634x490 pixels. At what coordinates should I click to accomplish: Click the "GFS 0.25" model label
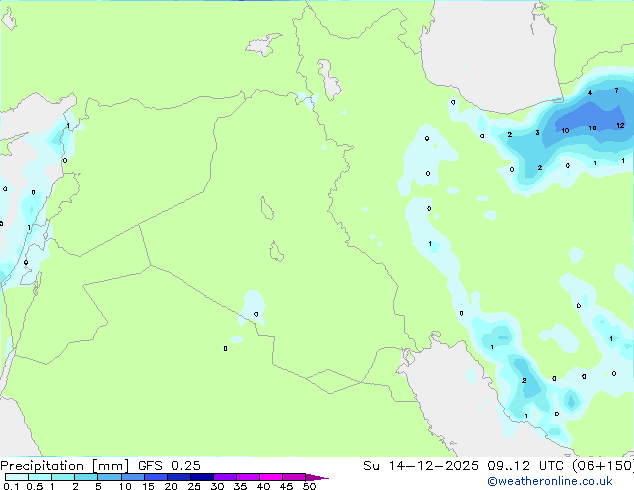tap(169, 466)
